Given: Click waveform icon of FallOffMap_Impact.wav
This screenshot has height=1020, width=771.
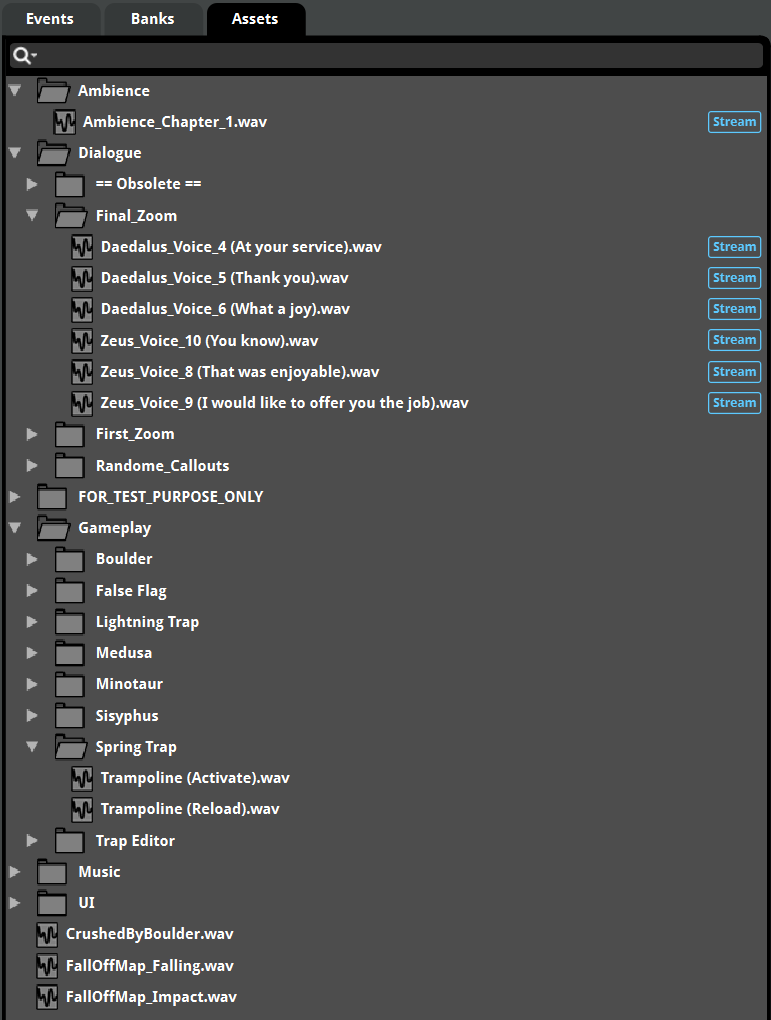Looking at the screenshot, I should [47, 997].
